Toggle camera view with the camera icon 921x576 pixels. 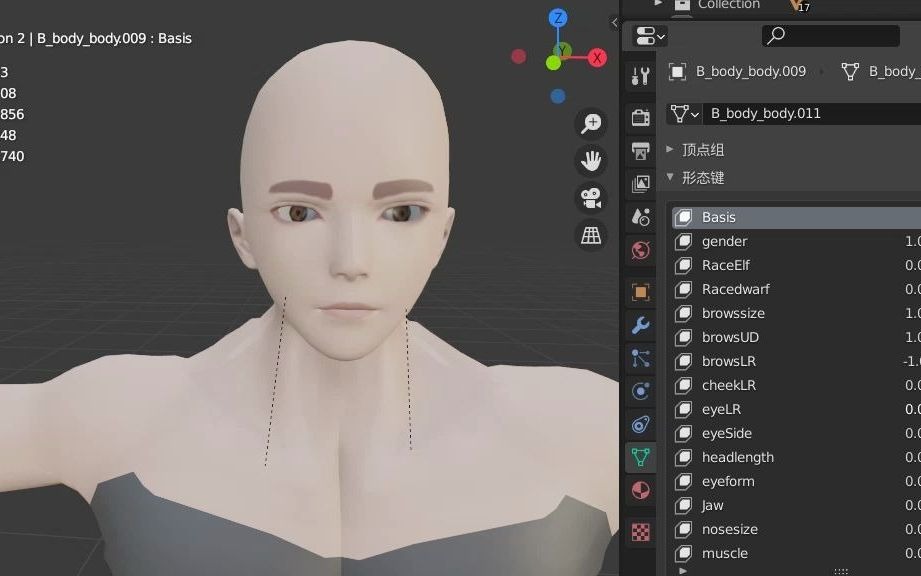(591, 198)
